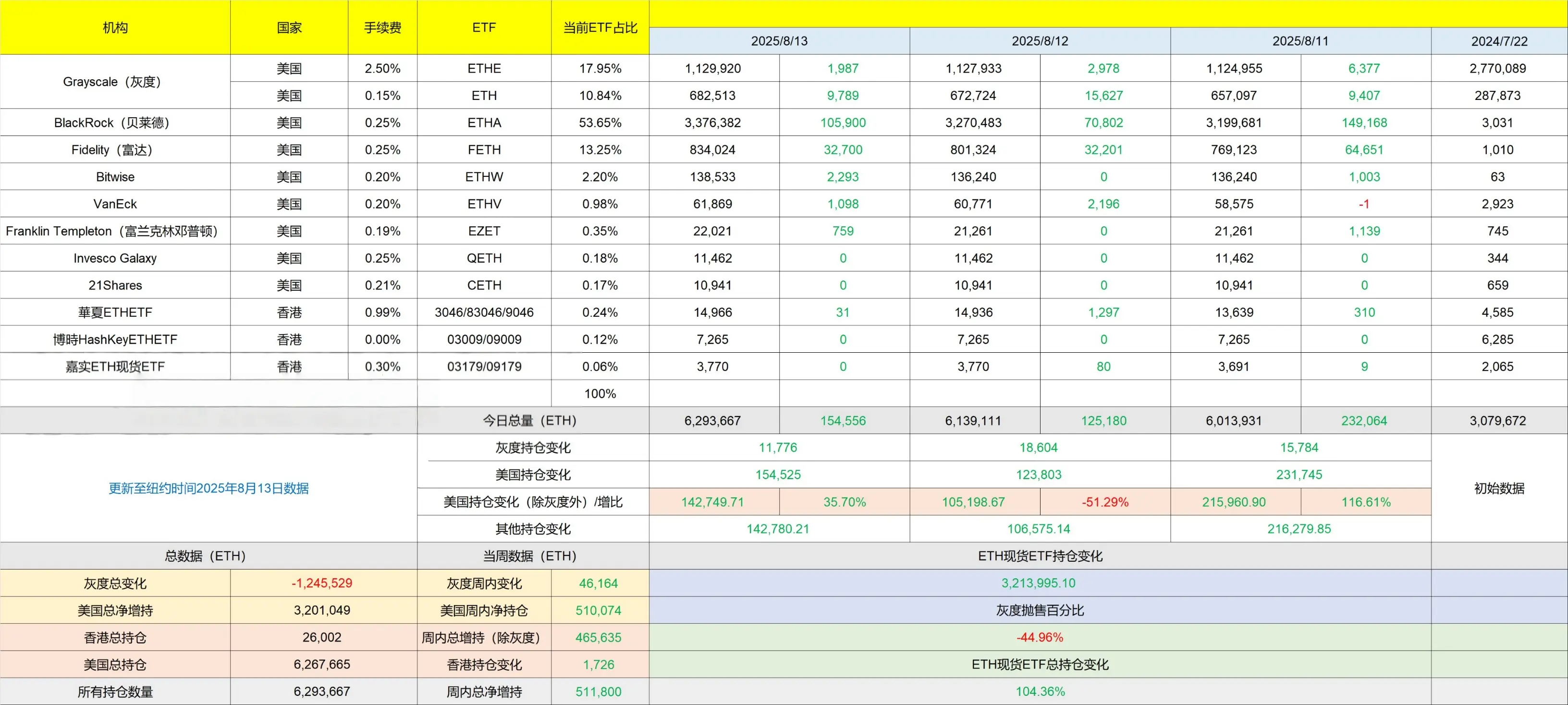1568x705 pixels.
Task: Click the 初始数据 cell
Action: click(1499, 488)
